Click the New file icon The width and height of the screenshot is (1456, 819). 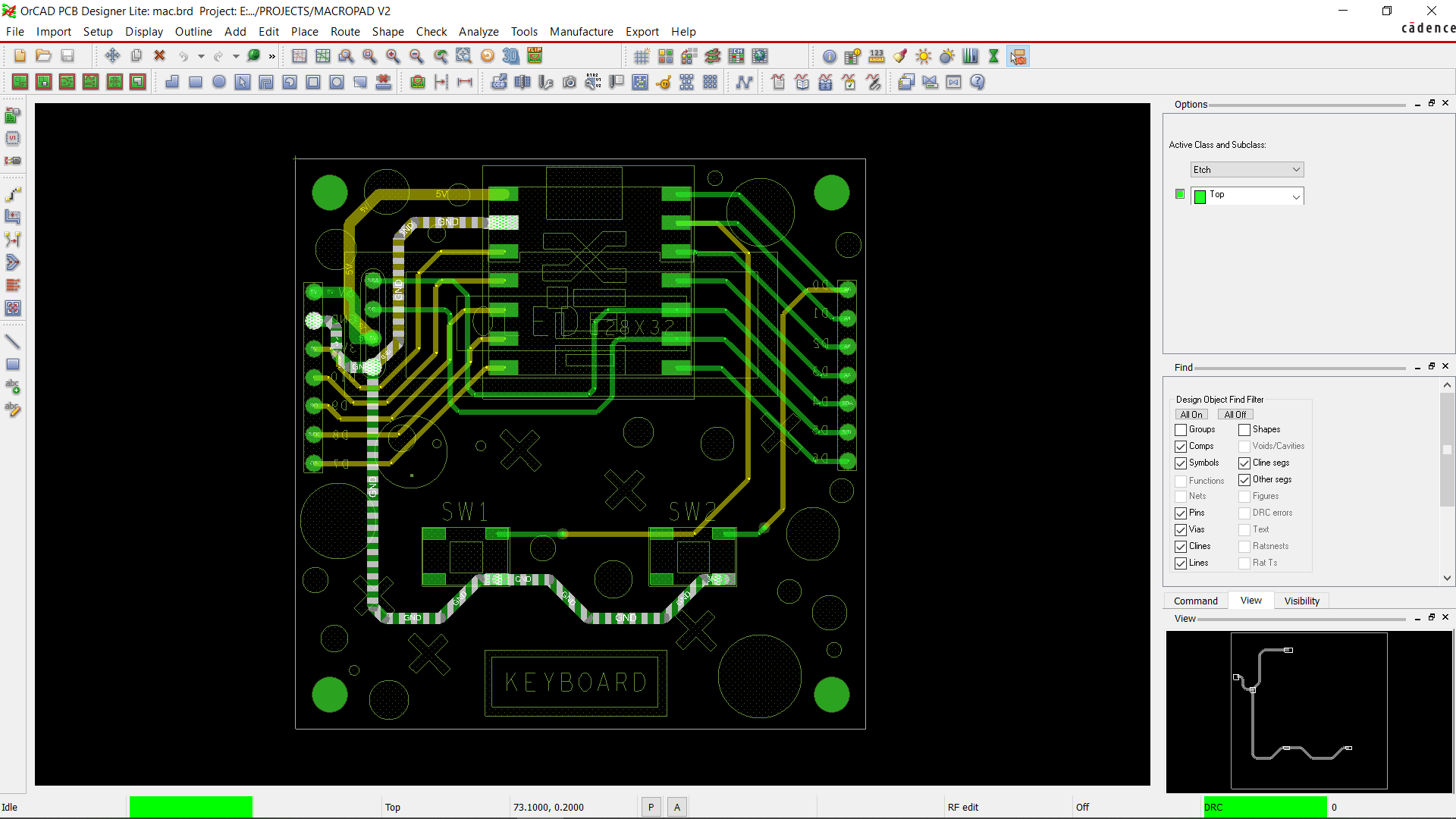coord(20,55)
